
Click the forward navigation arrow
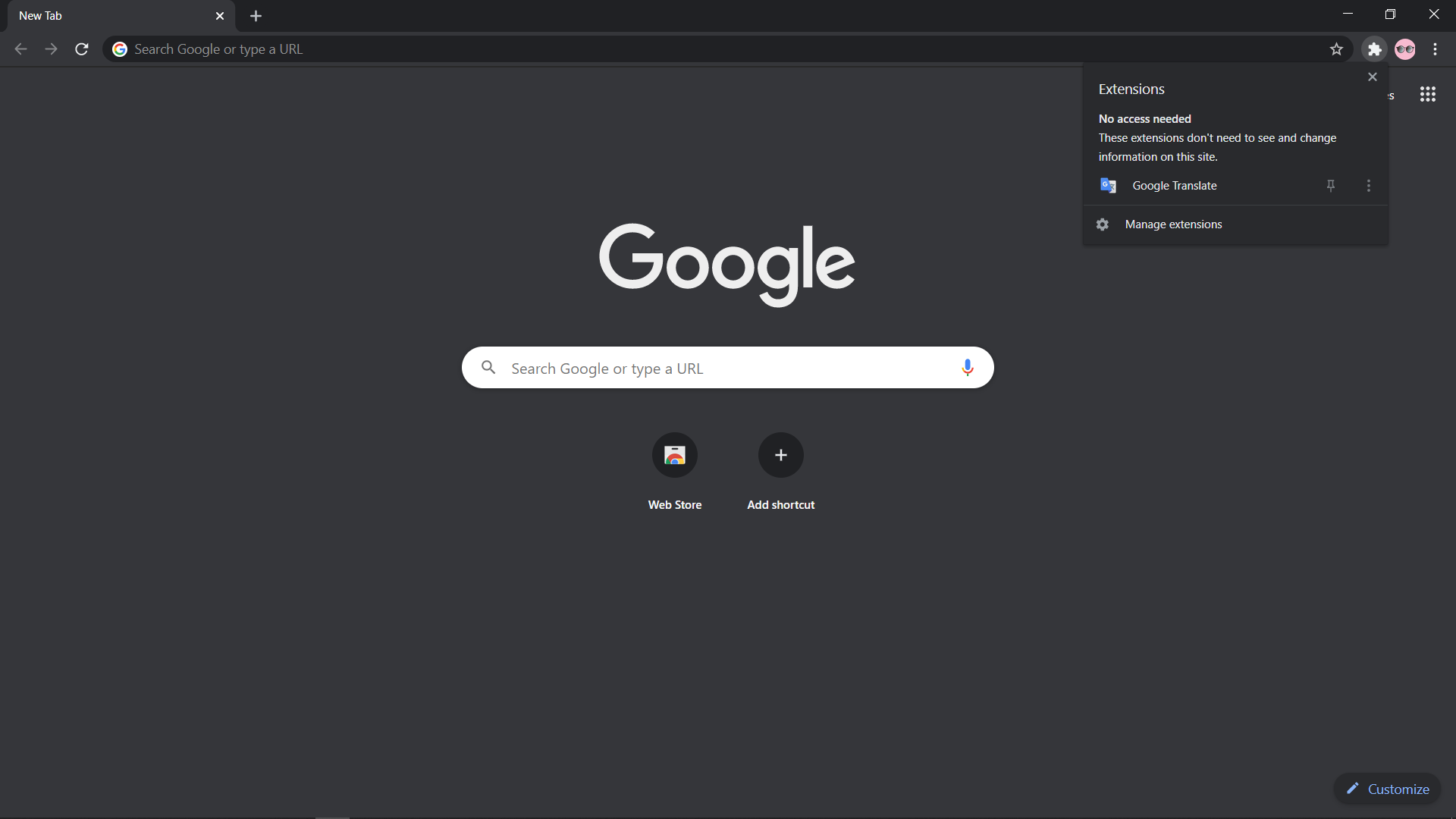coord(51,49)
